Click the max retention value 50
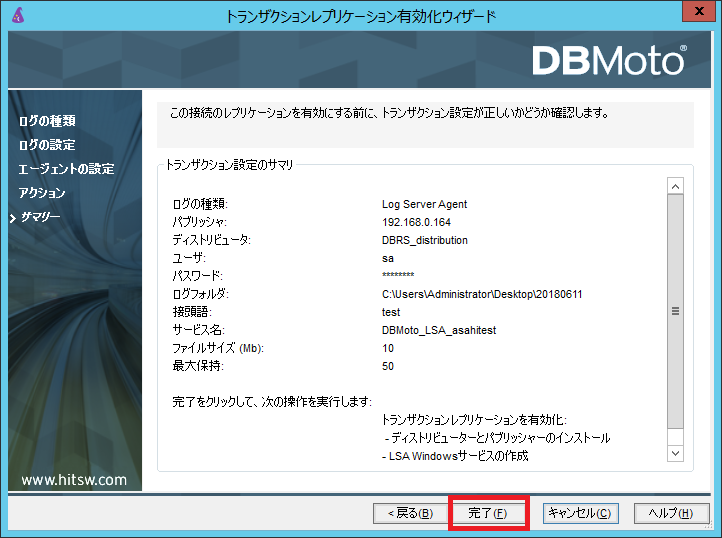722x538 pixels. (x=388, y=366)
